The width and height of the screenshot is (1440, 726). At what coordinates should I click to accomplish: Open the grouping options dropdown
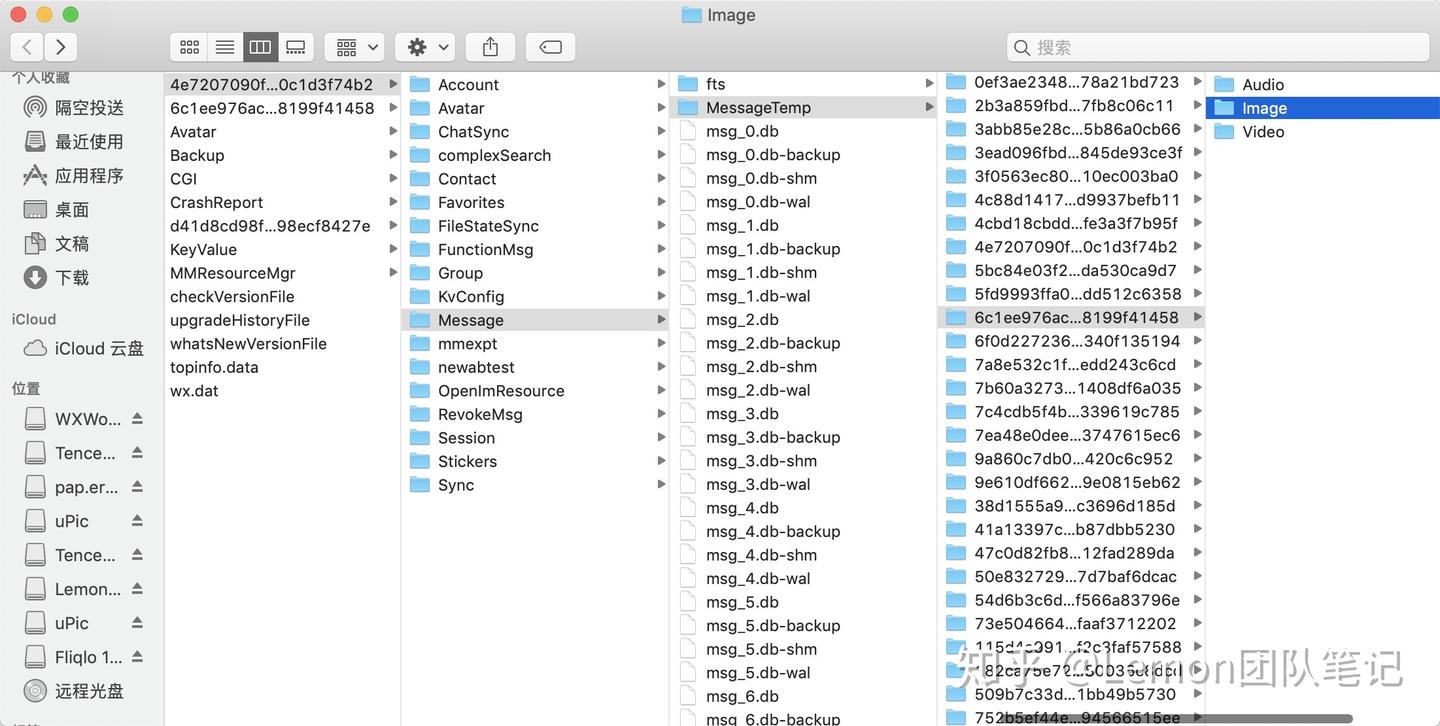click(x=355, y=46)
